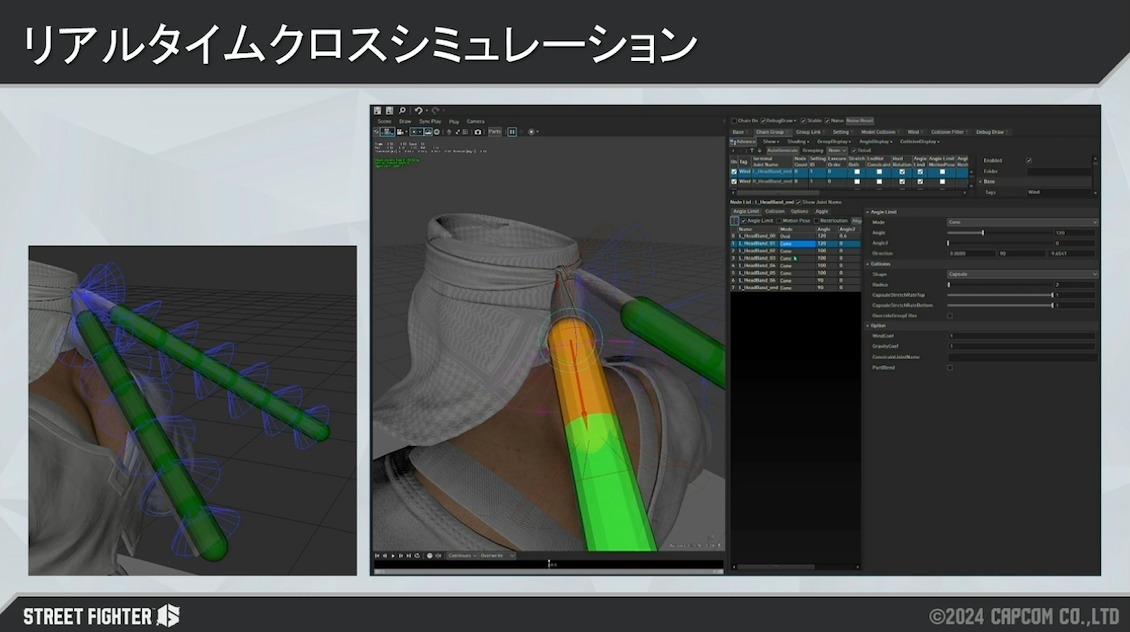1130x632 pixels.
Task: Toggle On checkbox for L_HeadBand_end row
Action: [734, 172]
